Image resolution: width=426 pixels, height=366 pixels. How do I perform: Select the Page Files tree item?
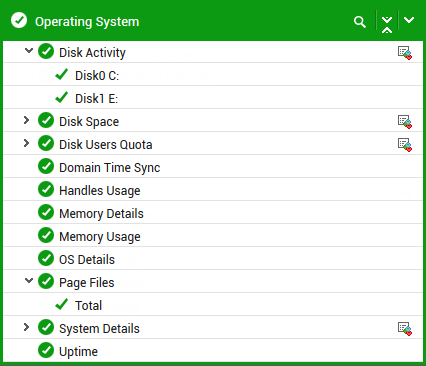pyautogui.click(x=87, y=283)
